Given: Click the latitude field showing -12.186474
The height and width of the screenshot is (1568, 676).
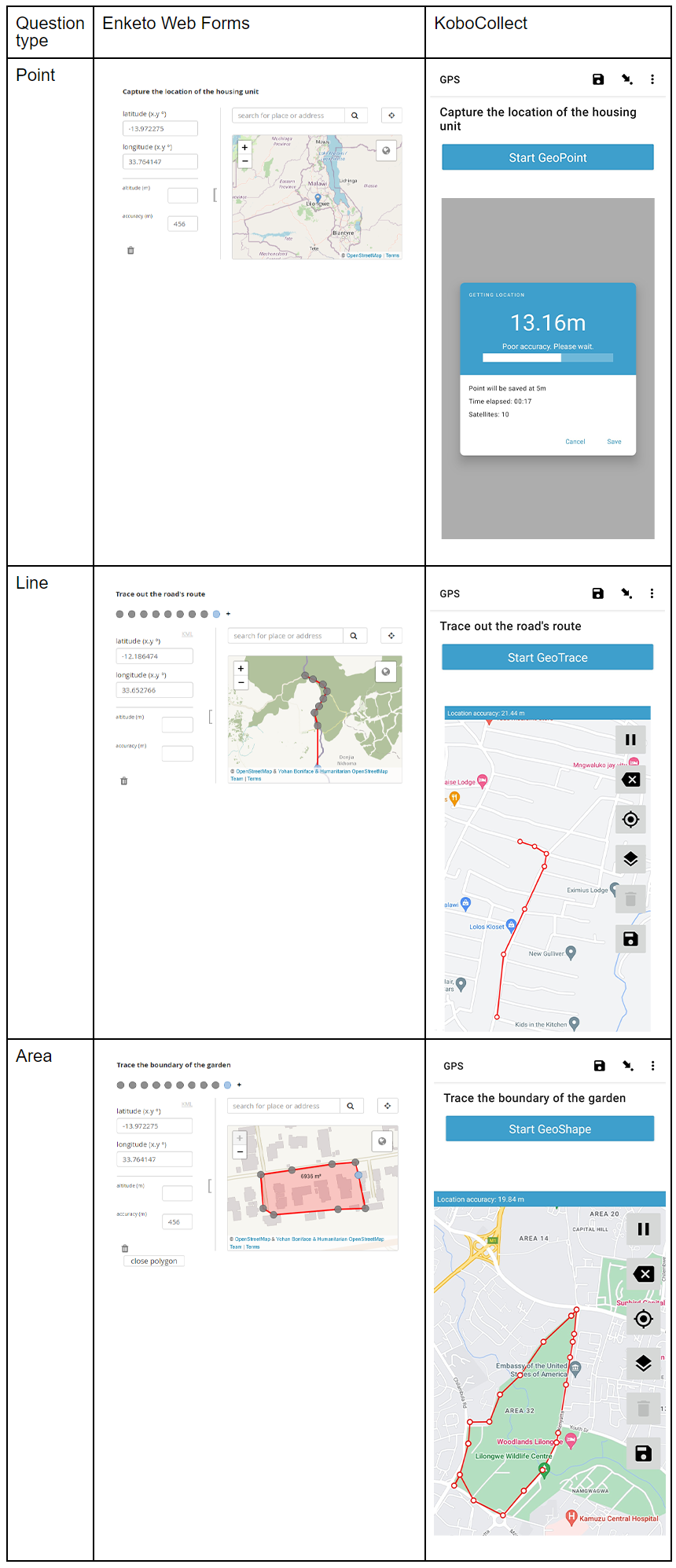Looking at the screenshot, I should [154, 656].
